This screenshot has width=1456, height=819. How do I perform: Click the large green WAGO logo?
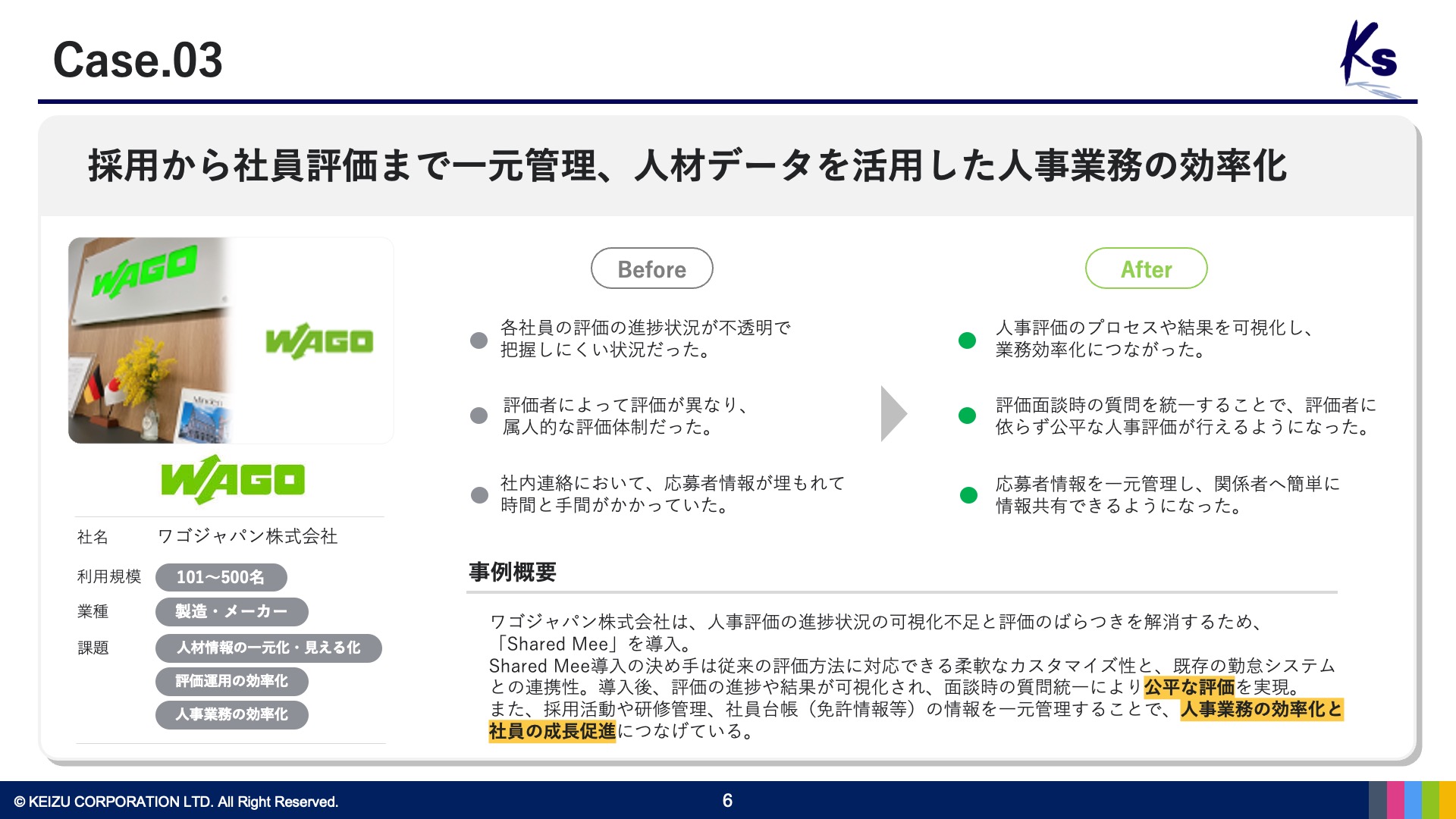pyautogui.click(x=233, y=479)
